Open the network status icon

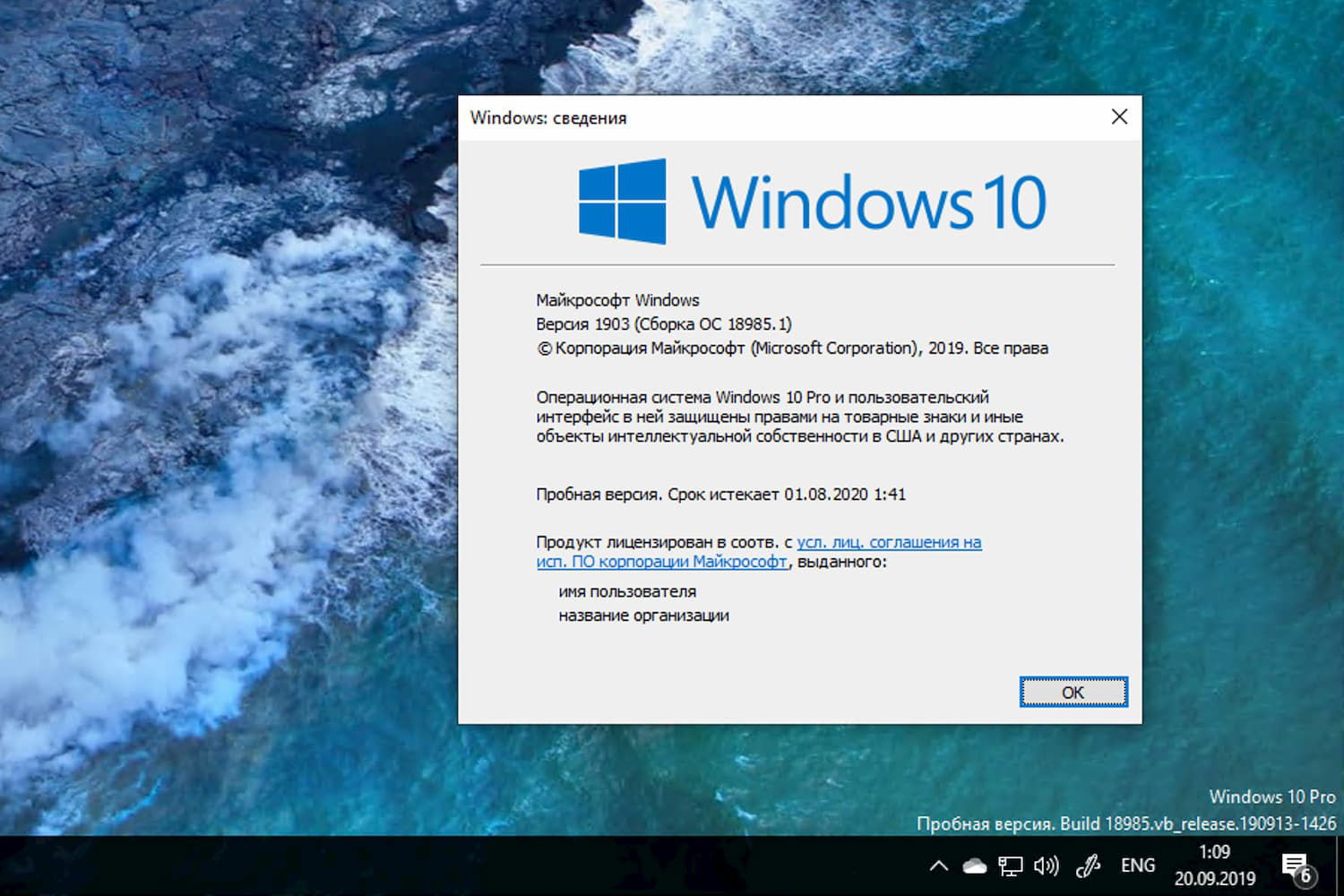click(x=1012, y=866)
